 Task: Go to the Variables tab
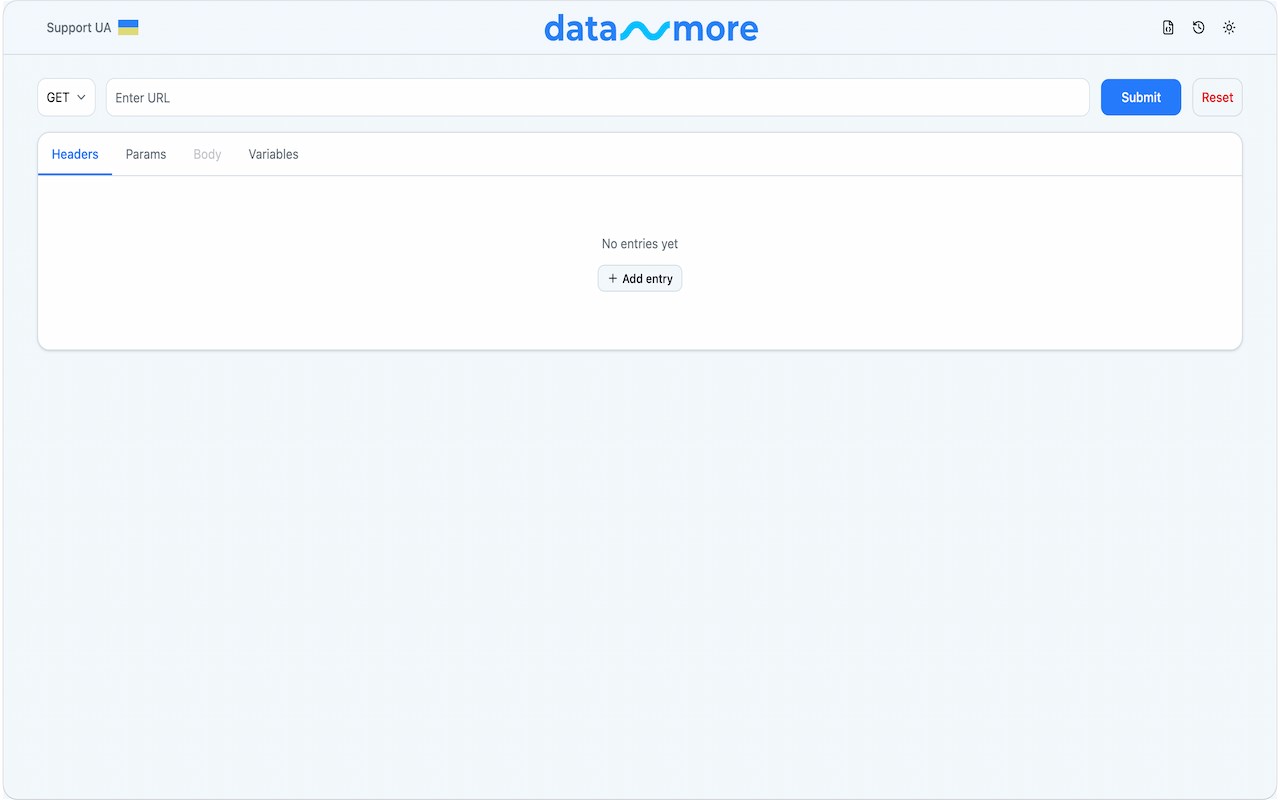click(274, 154)
